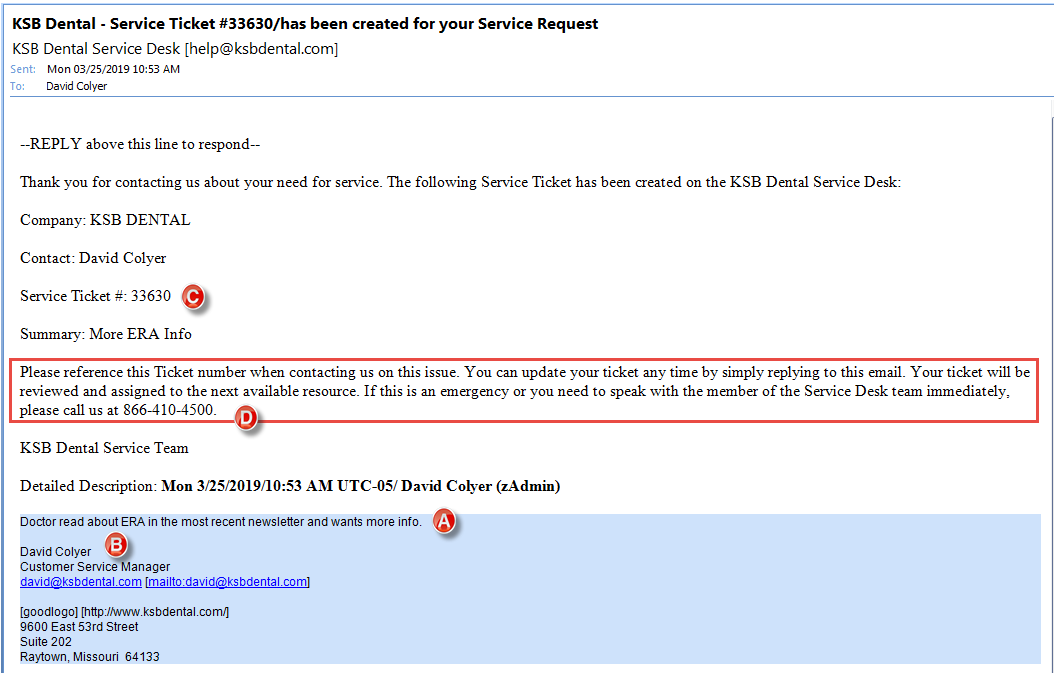
Task: Click the Thank you for contacting us paragraph
Action: pyautogui.click(x=460, y=182)
